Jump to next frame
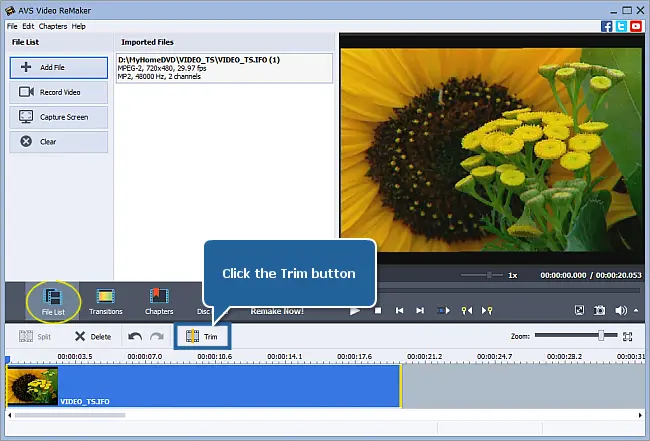 [x=420, y=310]
